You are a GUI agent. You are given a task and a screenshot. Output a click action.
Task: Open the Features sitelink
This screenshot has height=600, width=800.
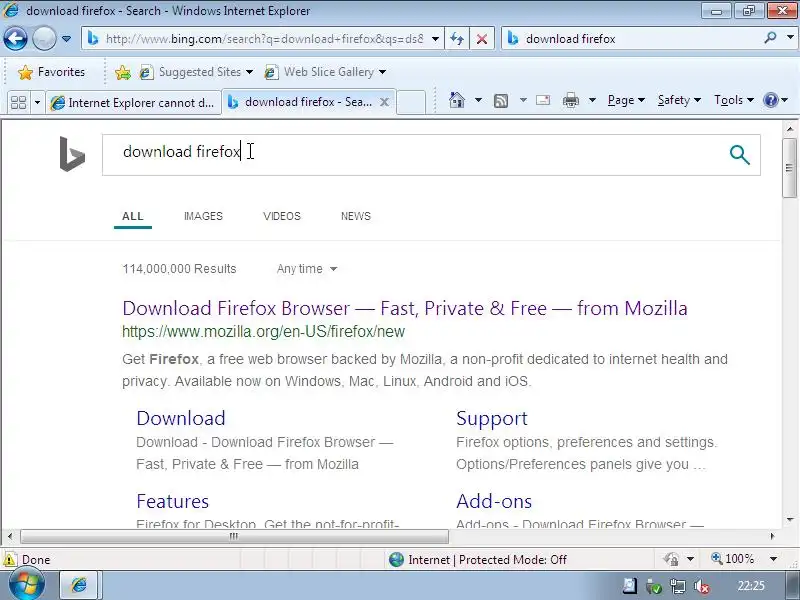pos(172,501)
